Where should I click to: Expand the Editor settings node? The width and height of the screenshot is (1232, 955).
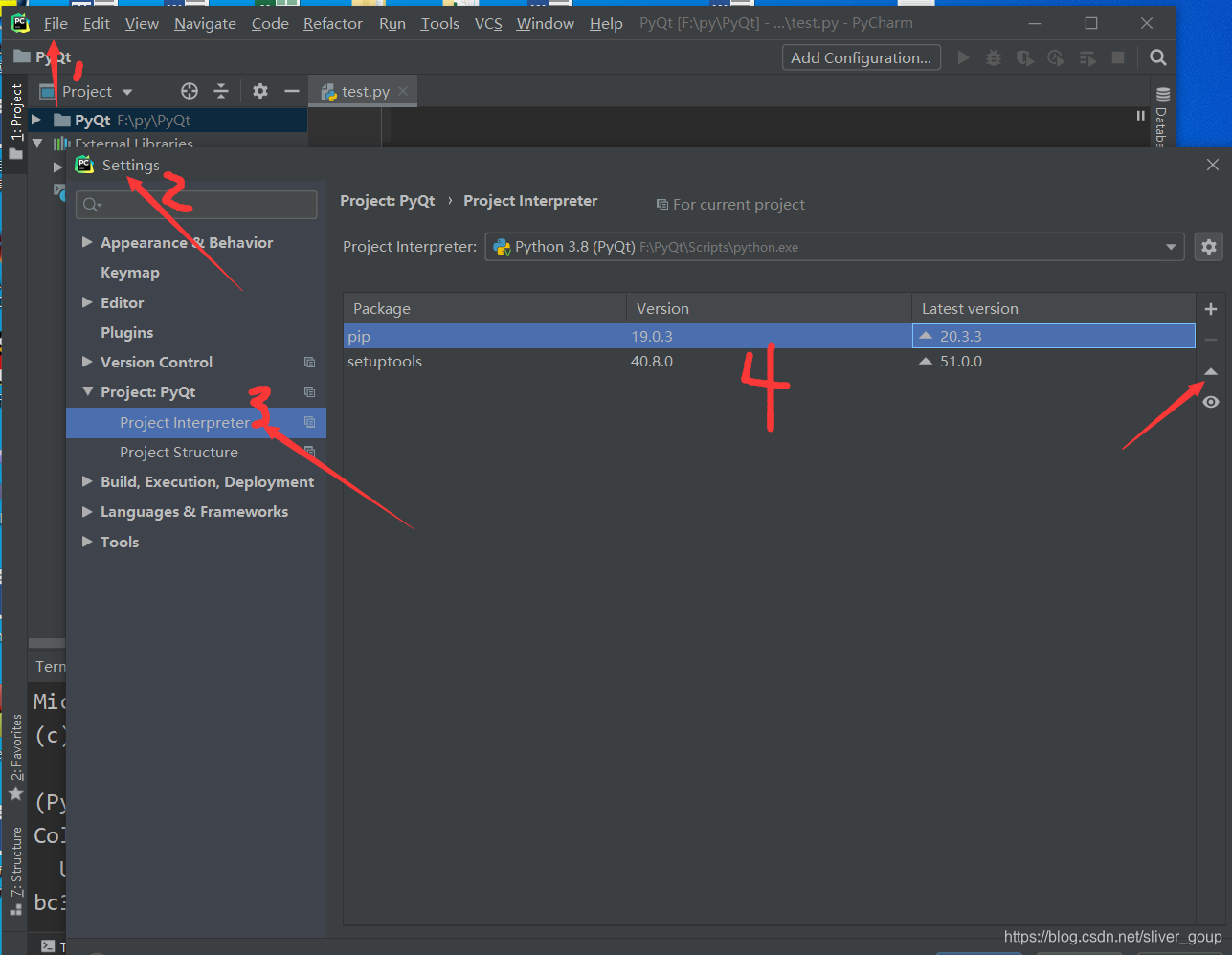click(87, 302)
